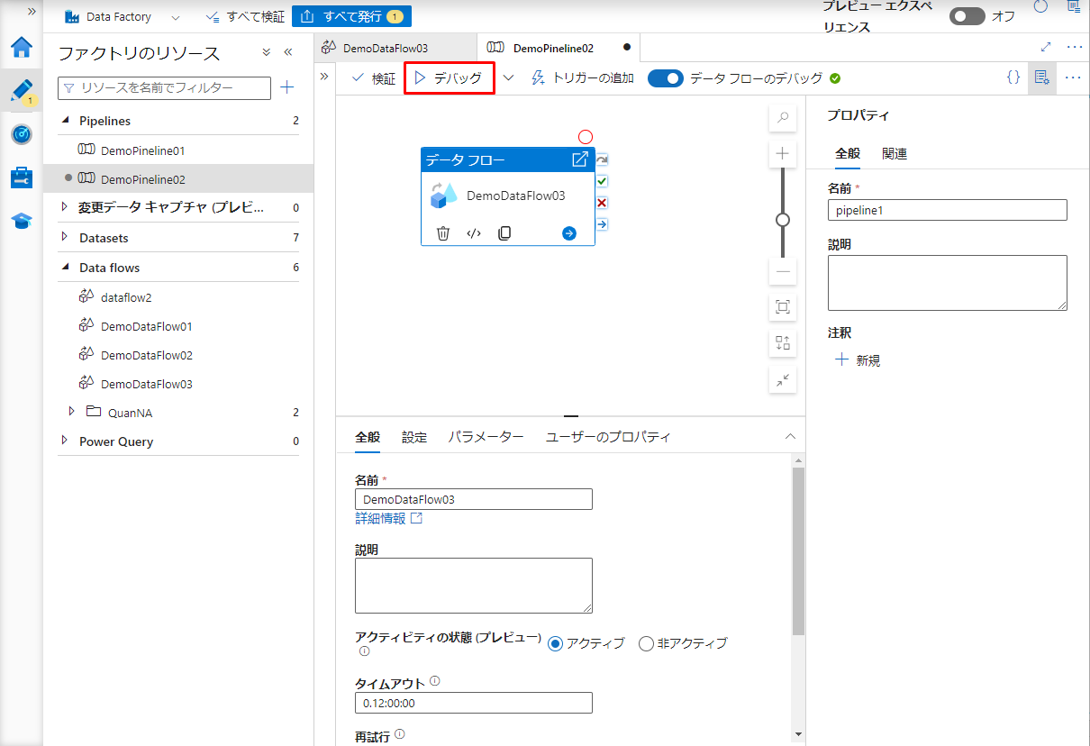Expand the 変更データ キャプチャ group

(65, 206)
